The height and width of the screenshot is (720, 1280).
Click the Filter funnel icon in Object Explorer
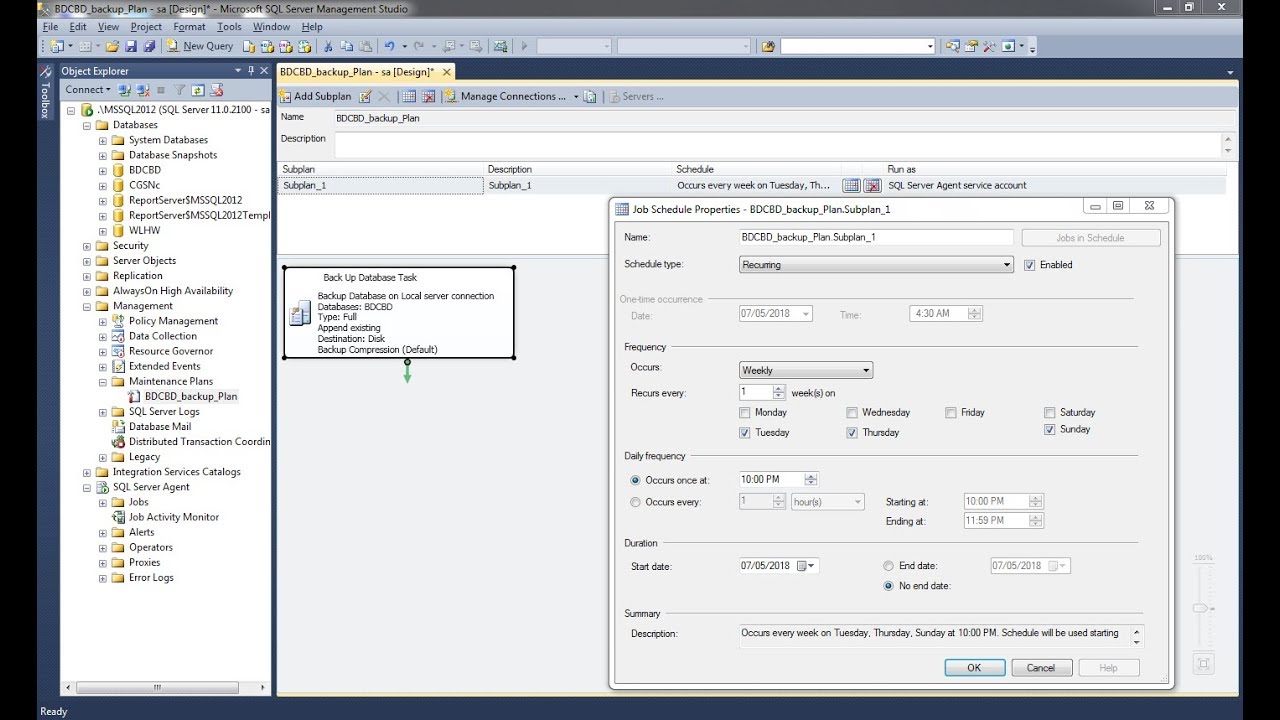[x=180, y=90]
